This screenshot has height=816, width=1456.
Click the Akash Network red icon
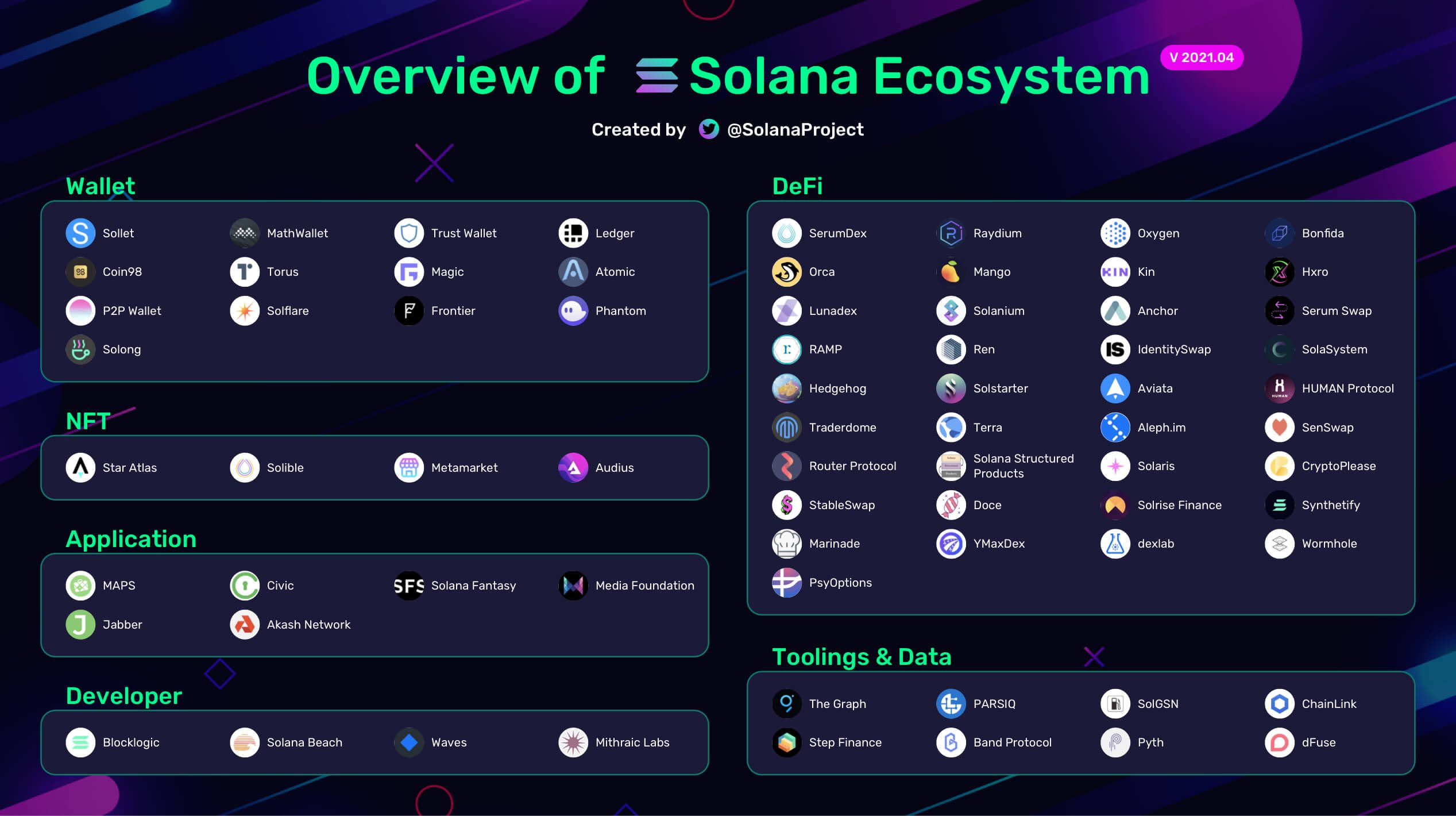point(245,625)
